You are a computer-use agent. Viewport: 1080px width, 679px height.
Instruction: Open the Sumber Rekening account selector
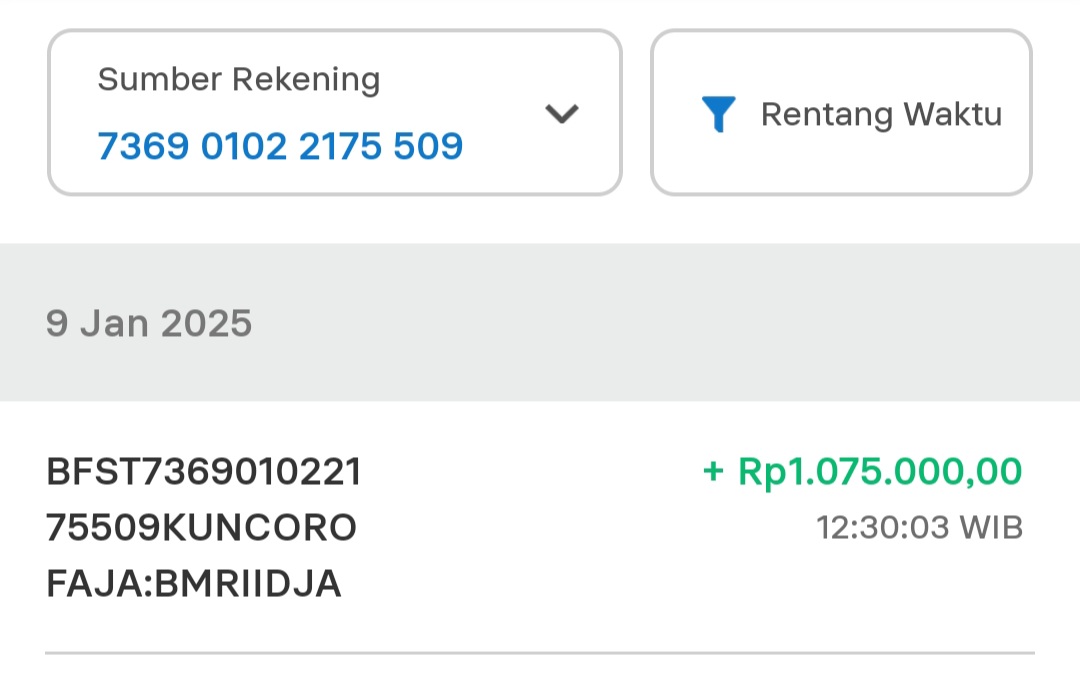[334, 112]
